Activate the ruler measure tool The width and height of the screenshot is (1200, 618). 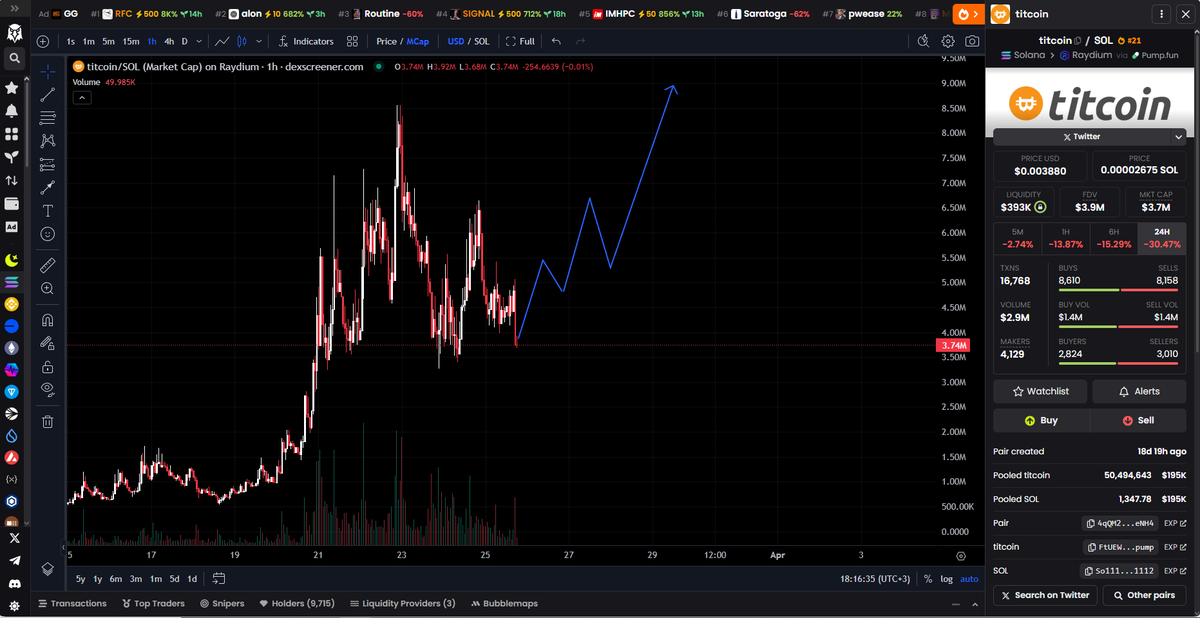[47, 265]
